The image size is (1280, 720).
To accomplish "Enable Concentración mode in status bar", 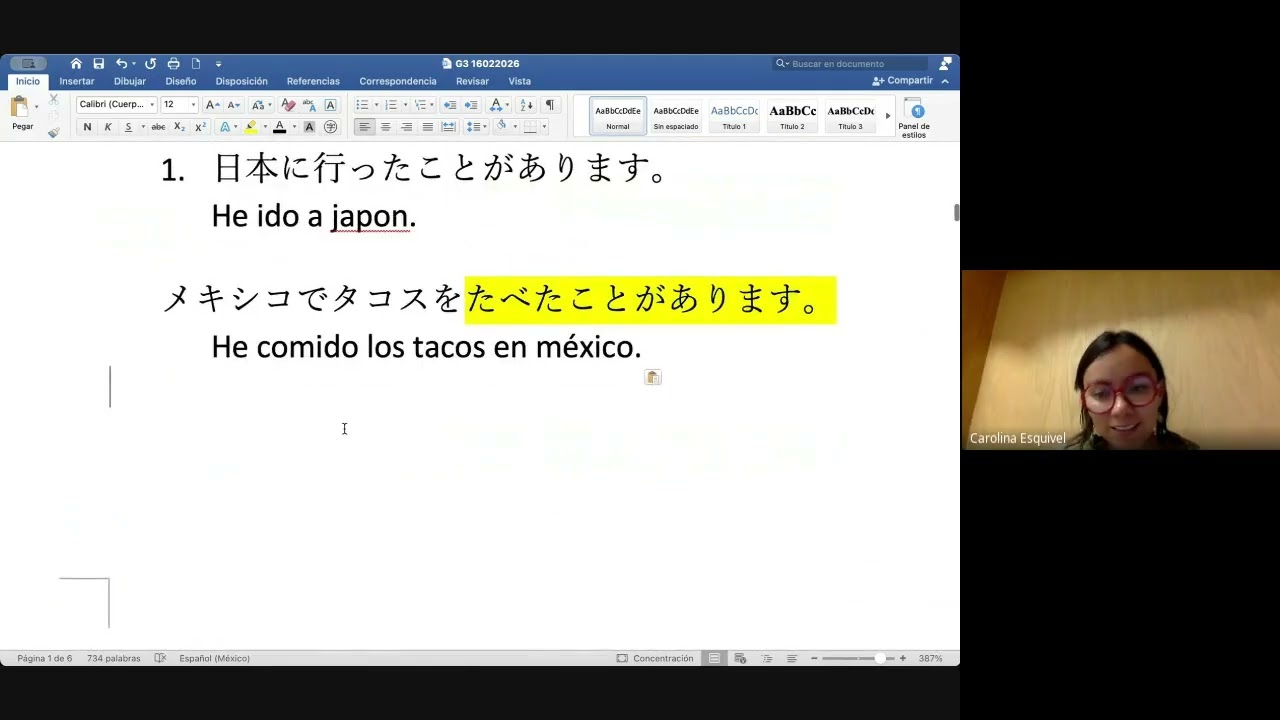I will click(655, 658).
